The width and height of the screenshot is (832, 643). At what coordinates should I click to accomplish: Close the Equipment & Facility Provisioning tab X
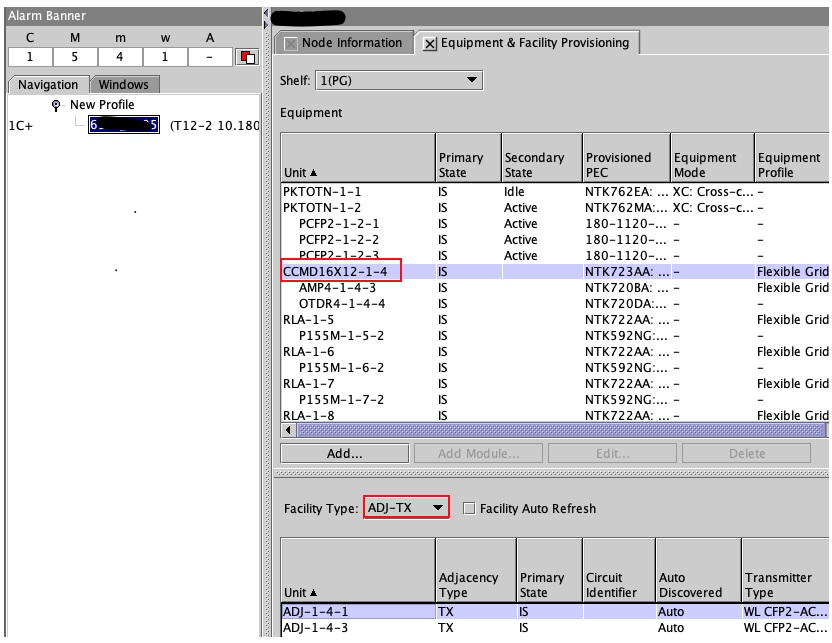(x=430, y=44)
